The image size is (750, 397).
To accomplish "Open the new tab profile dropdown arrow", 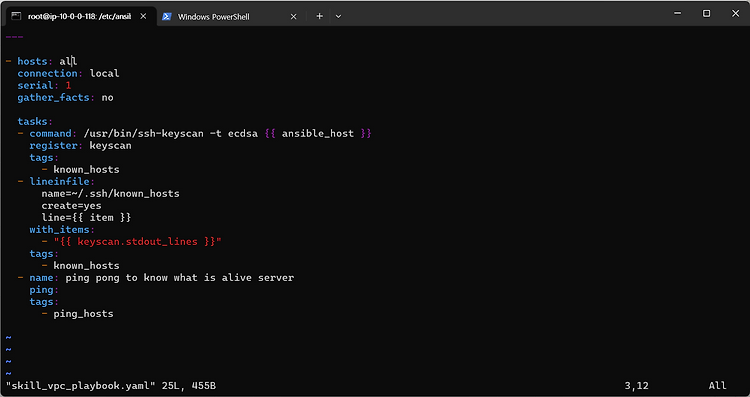I will coord(338,17).
